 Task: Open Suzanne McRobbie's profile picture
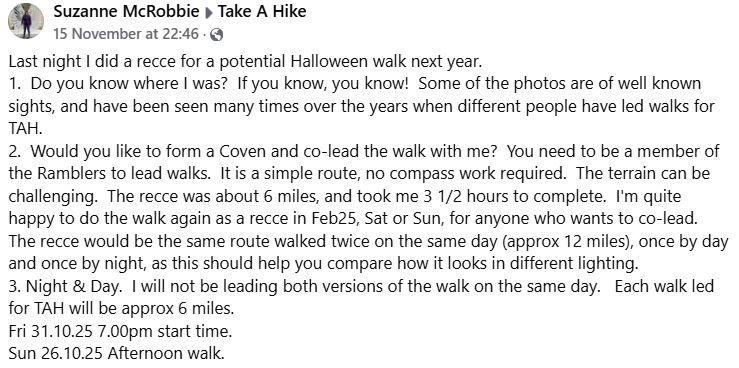pyautogui.click(x=26, y=21)
